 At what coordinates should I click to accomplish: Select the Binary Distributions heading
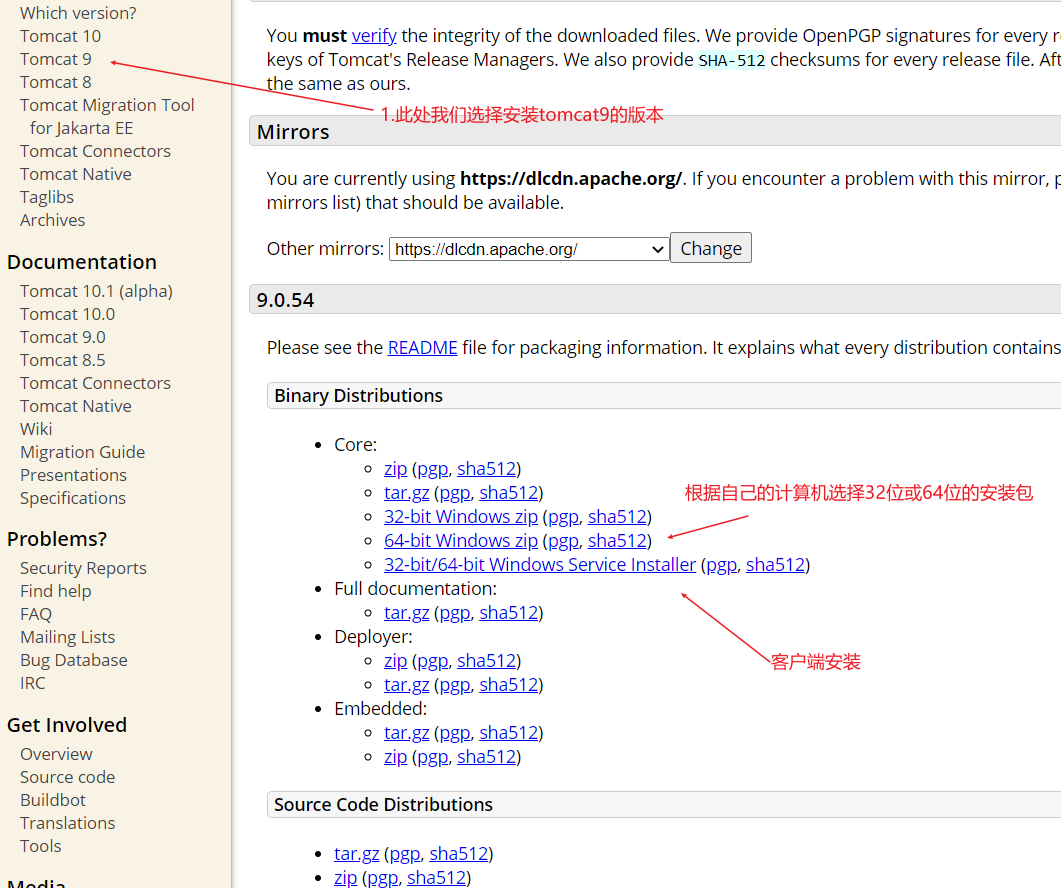click(x=359, y=395)
